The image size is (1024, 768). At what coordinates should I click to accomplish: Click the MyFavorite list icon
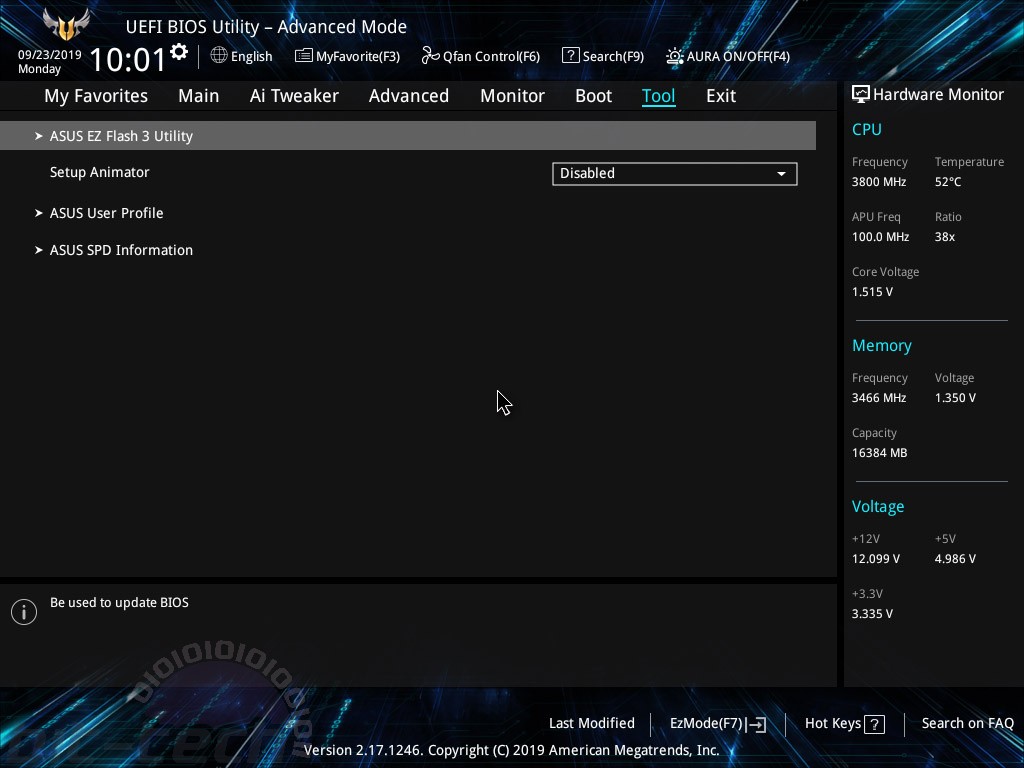tap(304, 56)
